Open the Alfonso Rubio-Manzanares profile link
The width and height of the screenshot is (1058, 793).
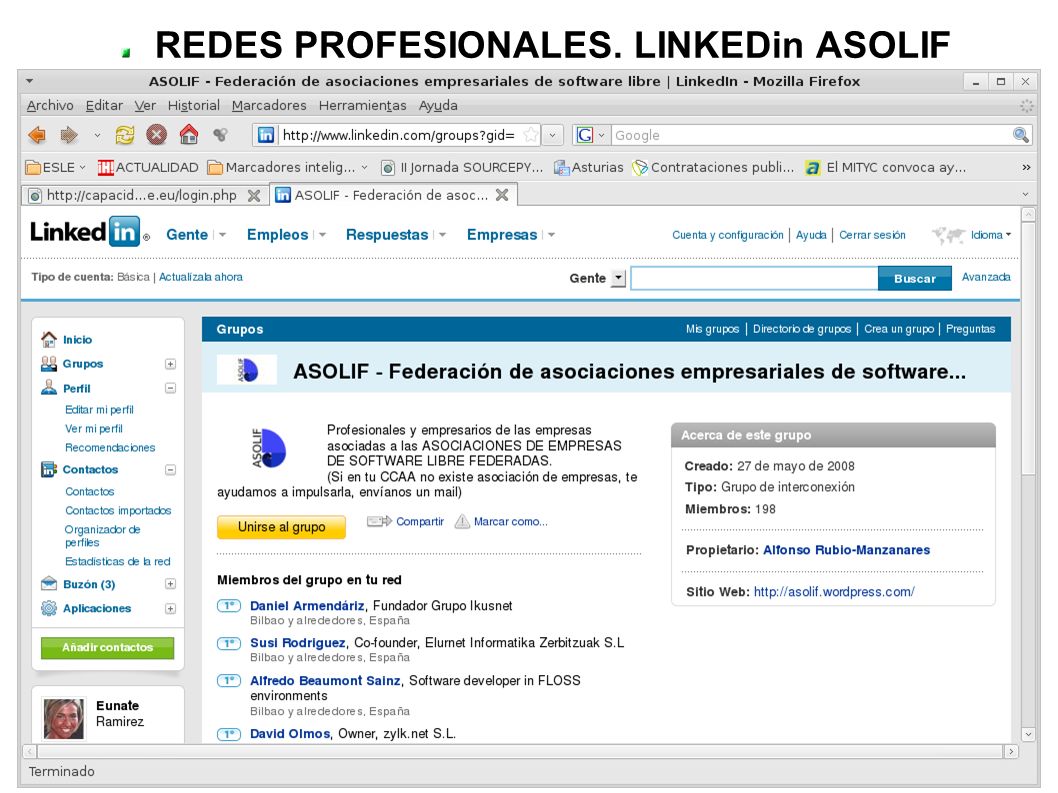(x=846, y=550)
